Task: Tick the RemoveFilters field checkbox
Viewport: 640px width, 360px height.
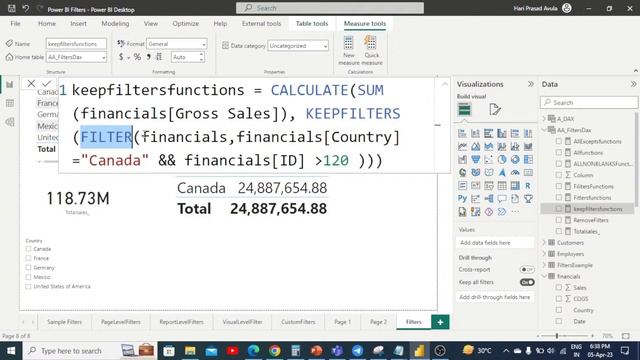Action: [x=558, y=220]
